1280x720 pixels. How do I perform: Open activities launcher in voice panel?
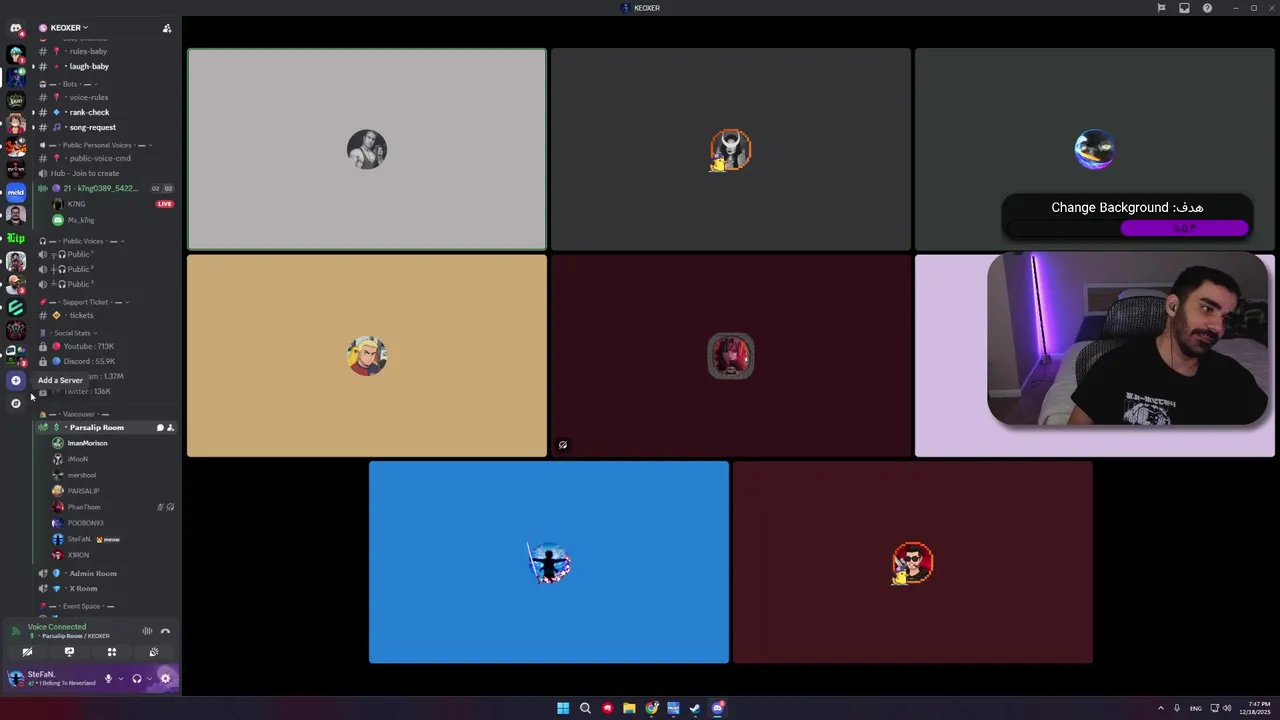pyautogui.click(x=111, y=652)
